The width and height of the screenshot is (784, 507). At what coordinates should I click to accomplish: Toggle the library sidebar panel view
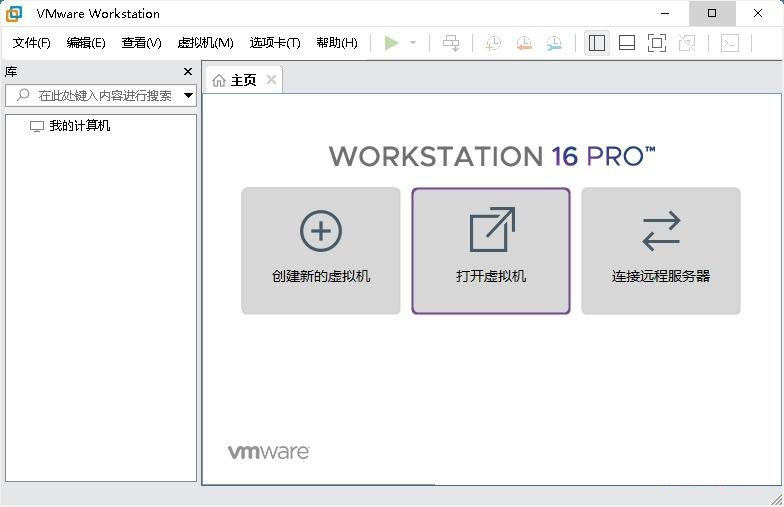click(597, 43)
